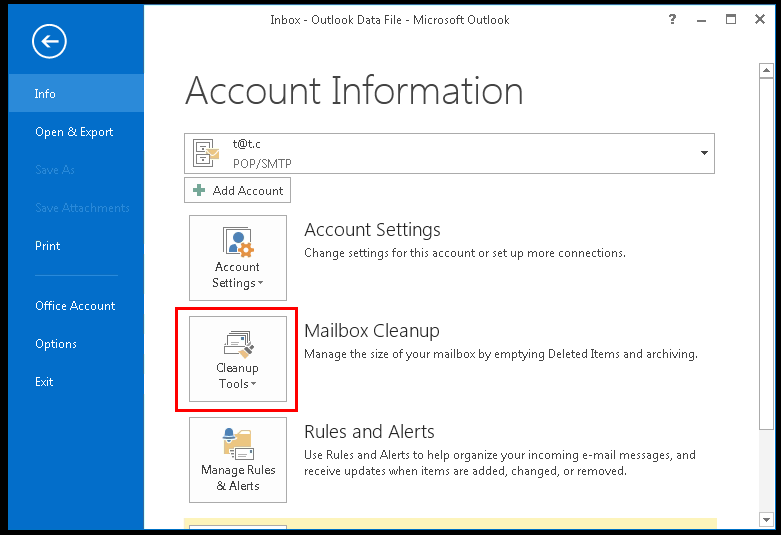
Task: Expand the t@t.c account dropdown
Action: click(704, 153)
